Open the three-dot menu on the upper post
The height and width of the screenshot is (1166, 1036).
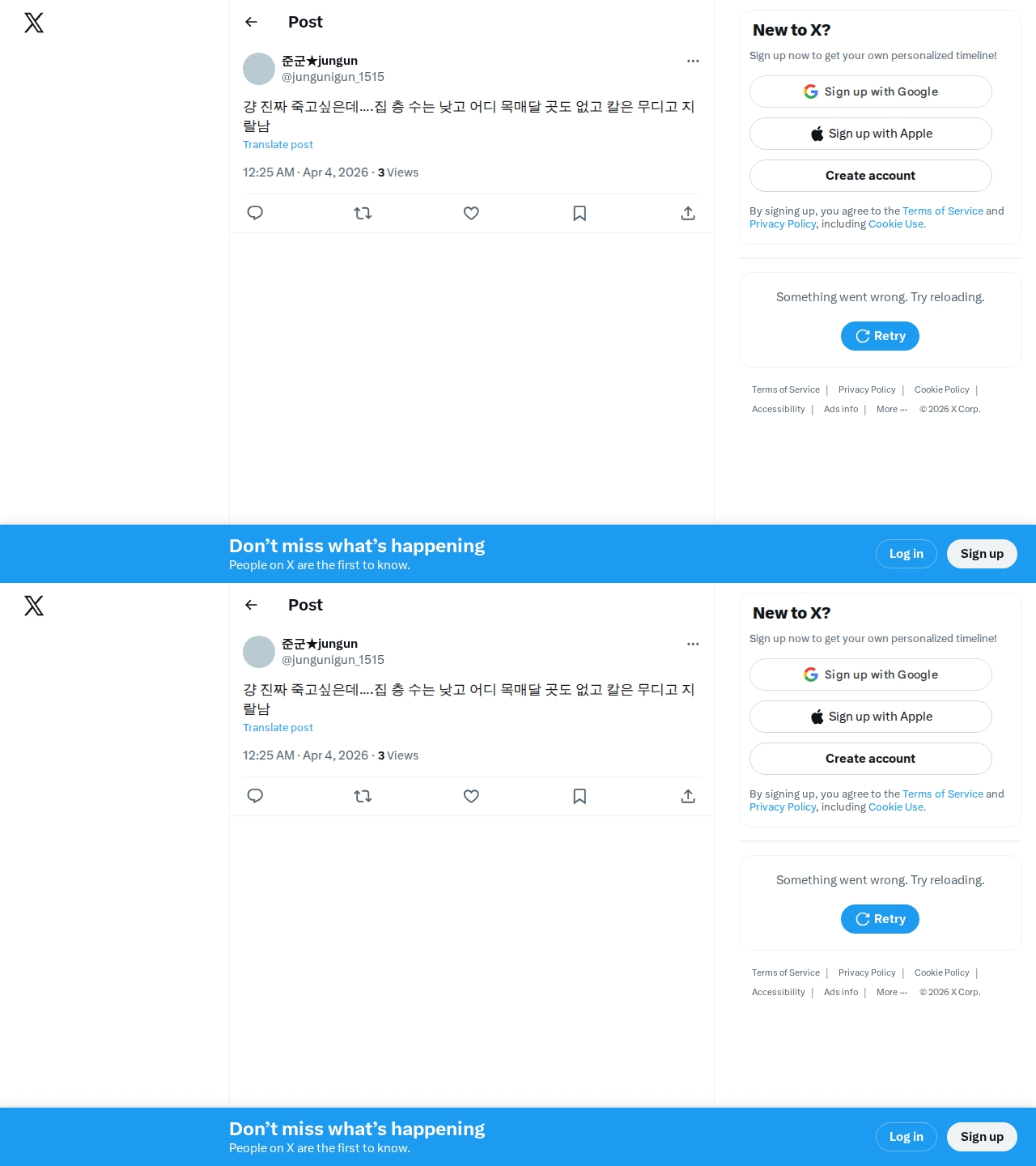click(x=693, y=61)
